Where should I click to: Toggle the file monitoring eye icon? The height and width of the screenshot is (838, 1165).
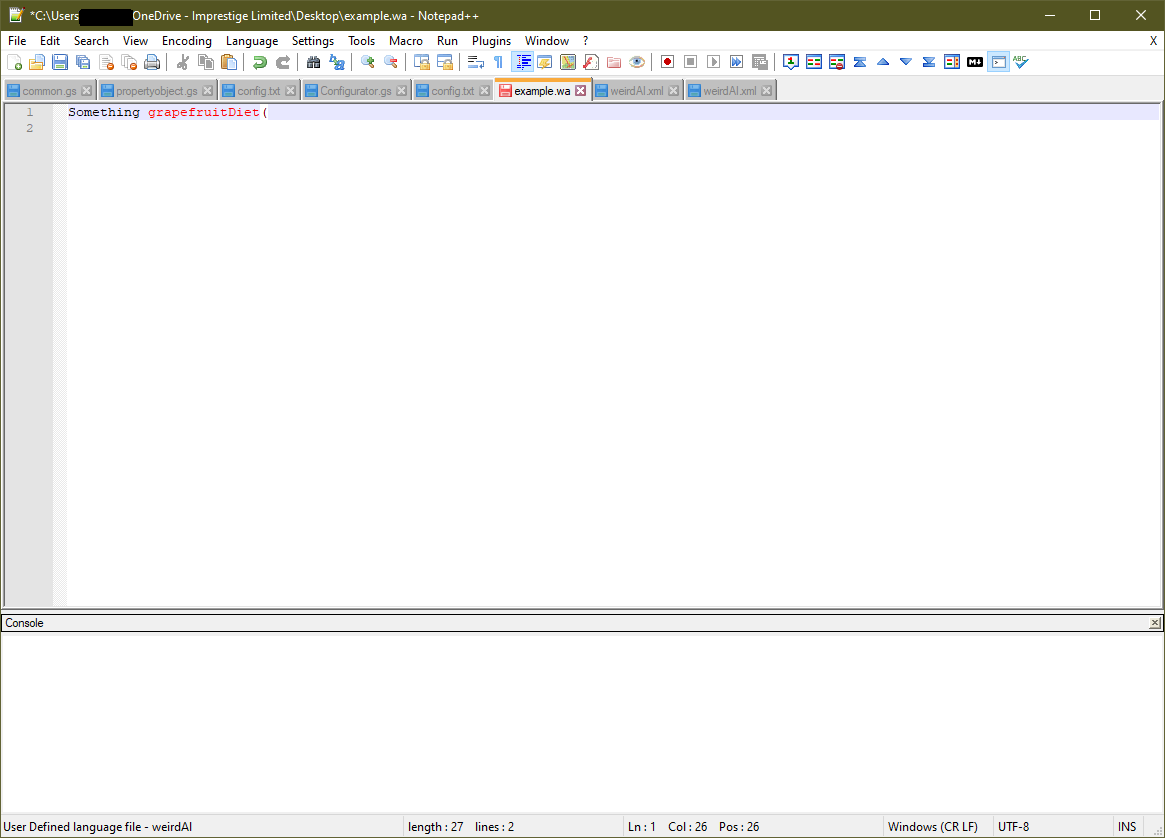[637, 62]
